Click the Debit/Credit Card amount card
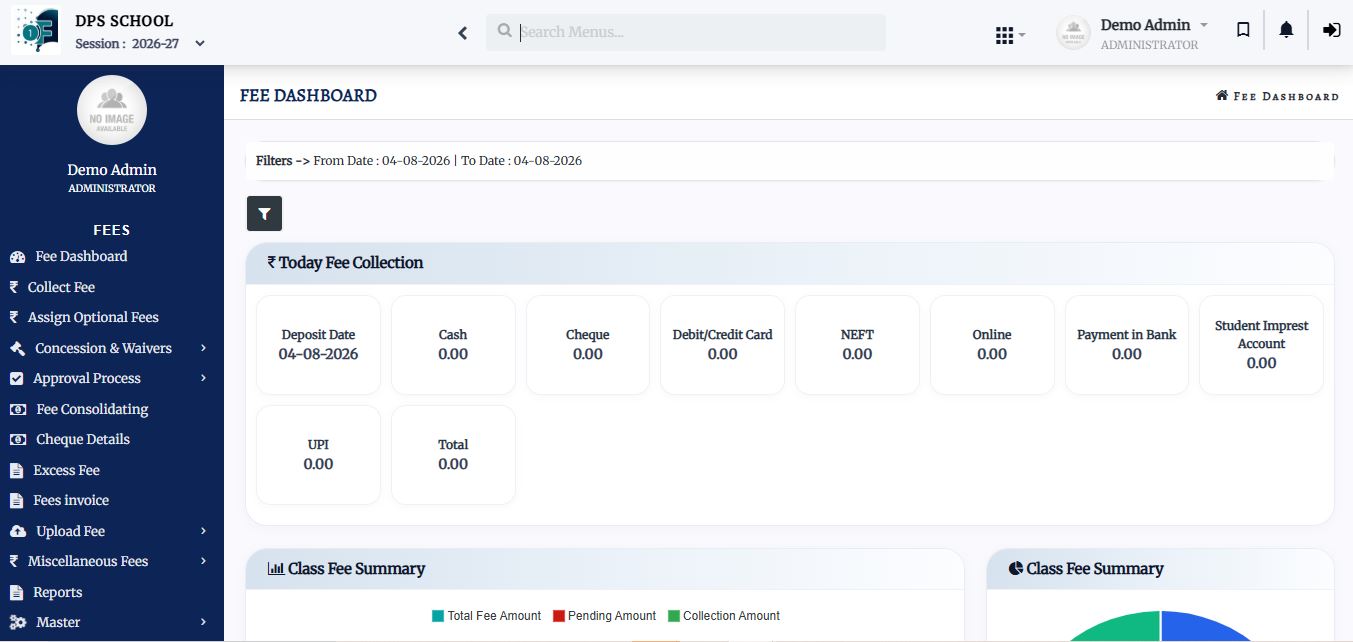1353x642 pixels. 722,345
